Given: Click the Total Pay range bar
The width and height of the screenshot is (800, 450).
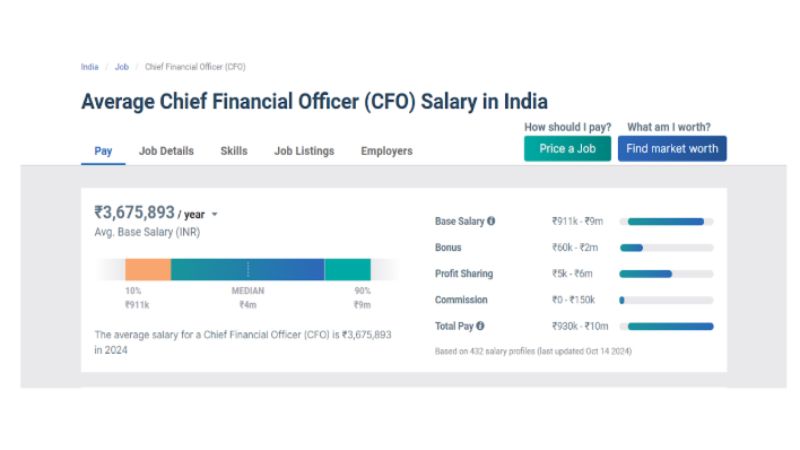Looking at the screenshot, I should tap(666, 326).
